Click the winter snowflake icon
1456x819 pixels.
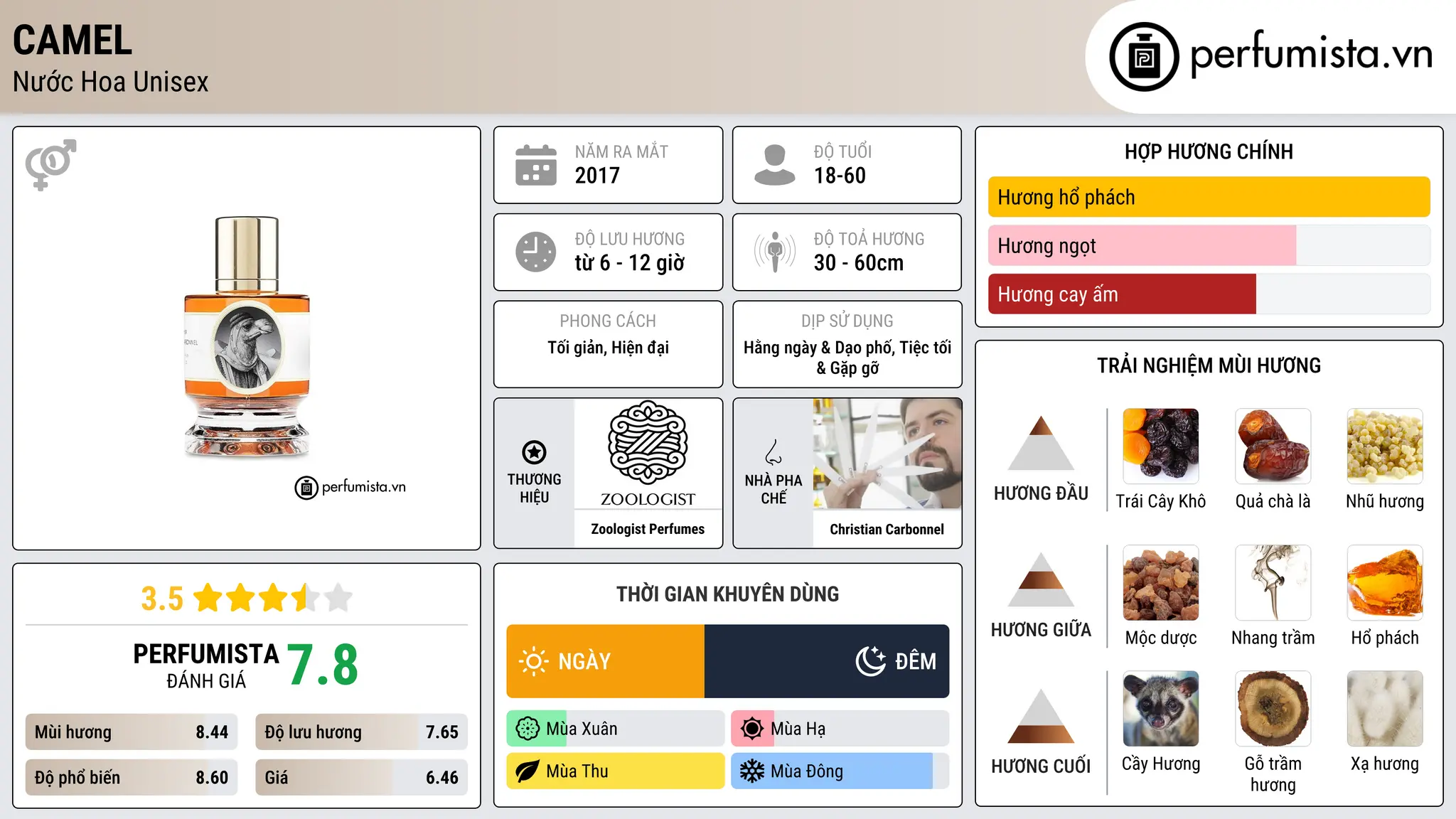(752, 771)
